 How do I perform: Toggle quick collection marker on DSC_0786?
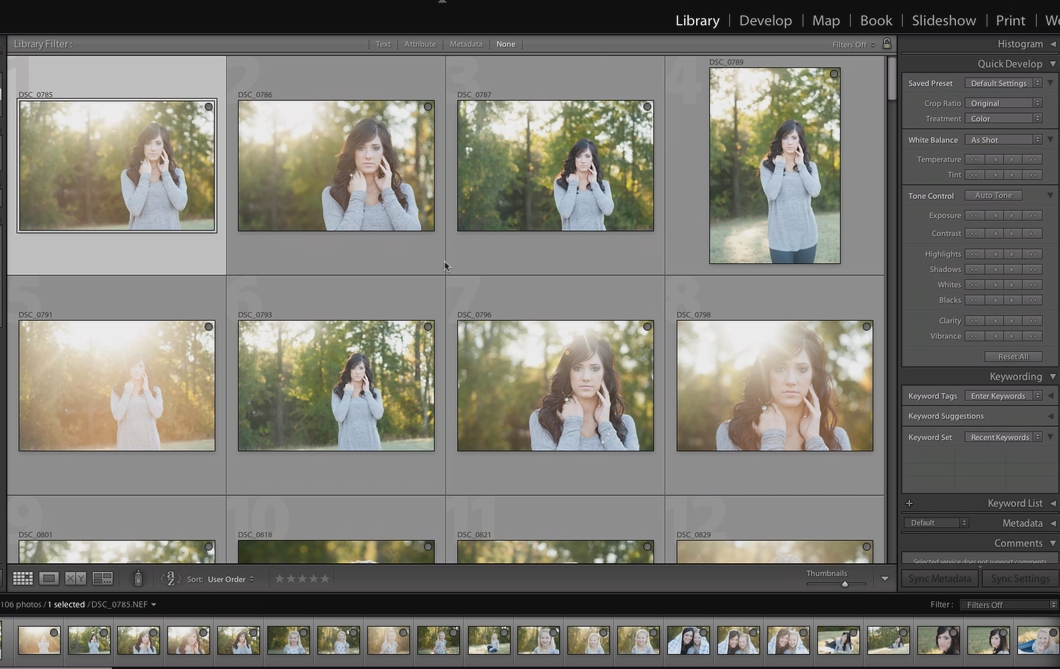tap(428, 107)
